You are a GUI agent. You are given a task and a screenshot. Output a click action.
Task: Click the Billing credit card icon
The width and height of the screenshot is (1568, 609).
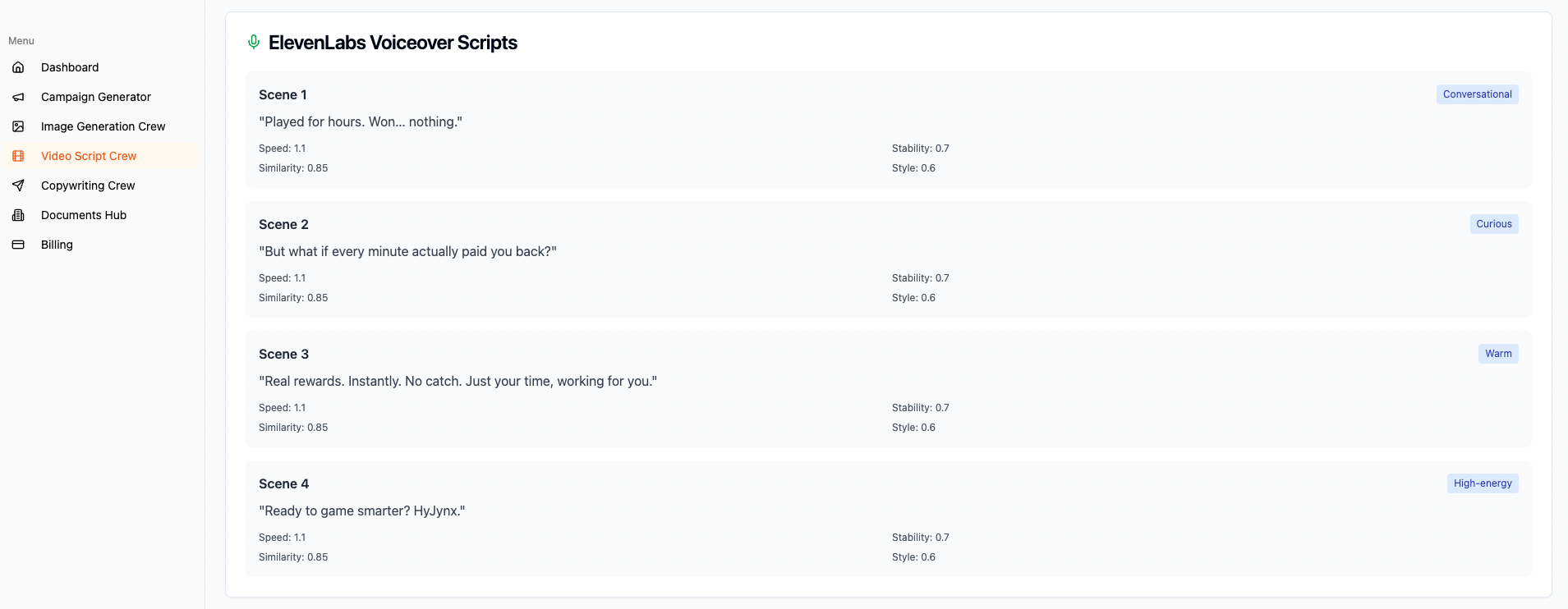(18, 245)
